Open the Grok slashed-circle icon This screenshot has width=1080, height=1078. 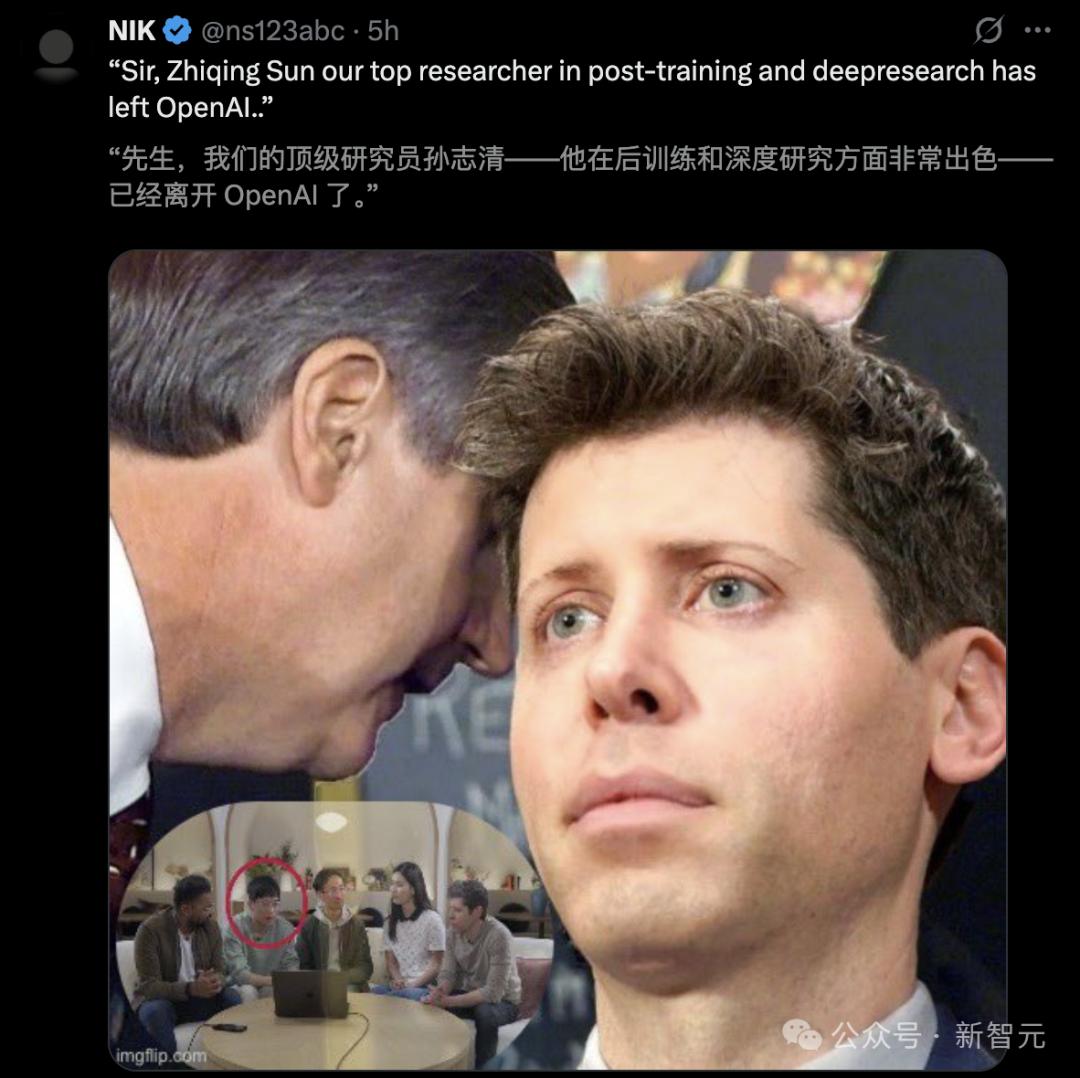[988, 30]
